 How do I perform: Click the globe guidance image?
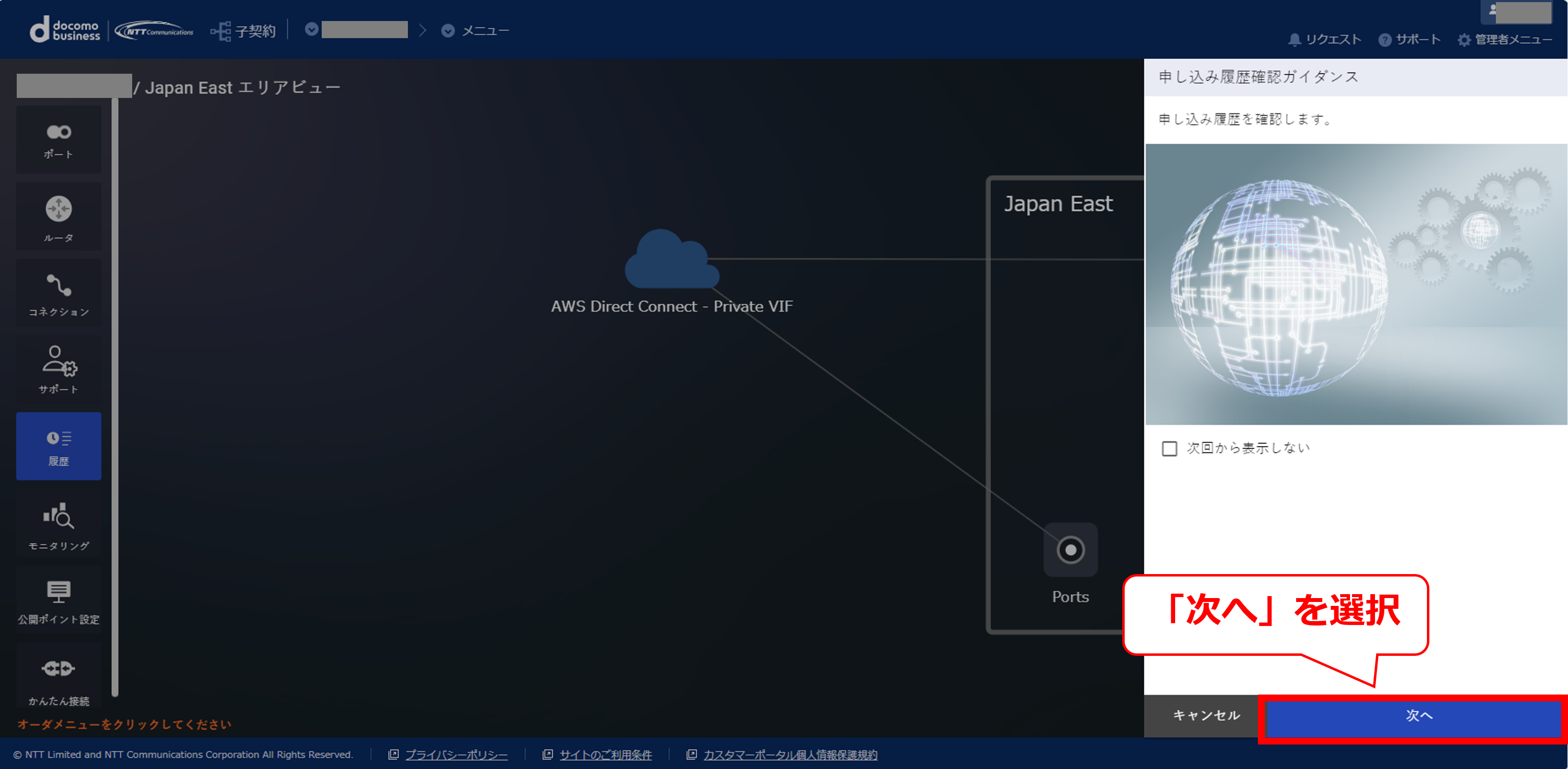[1356, 285]
